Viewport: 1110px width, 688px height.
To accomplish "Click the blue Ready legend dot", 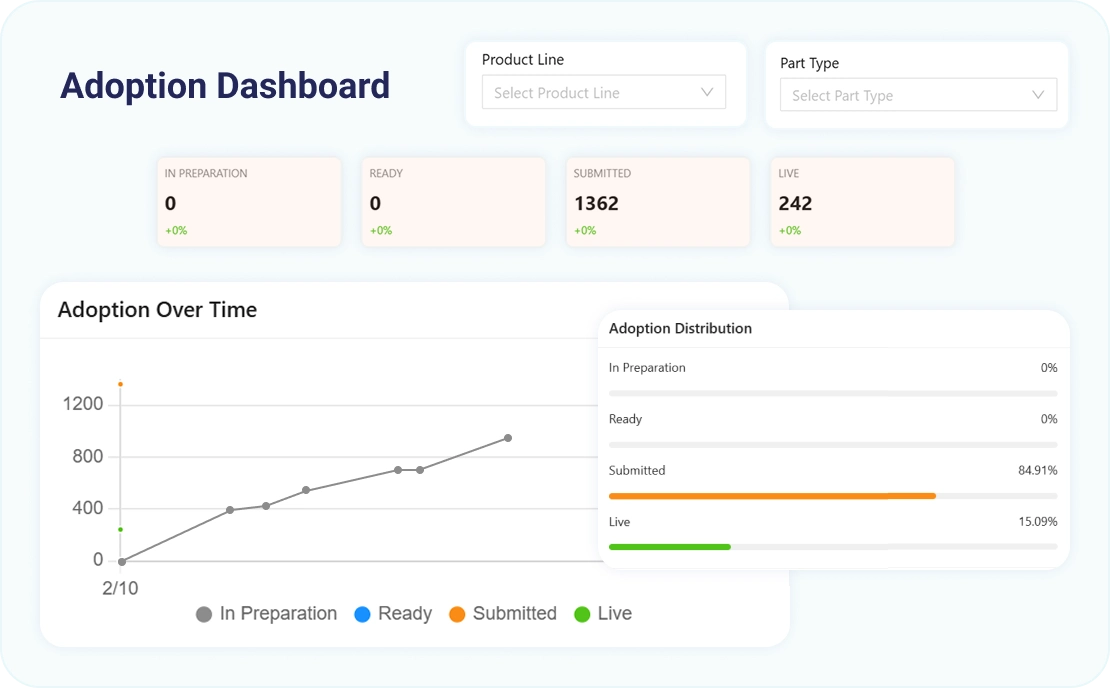I will [x=362, y=614].
